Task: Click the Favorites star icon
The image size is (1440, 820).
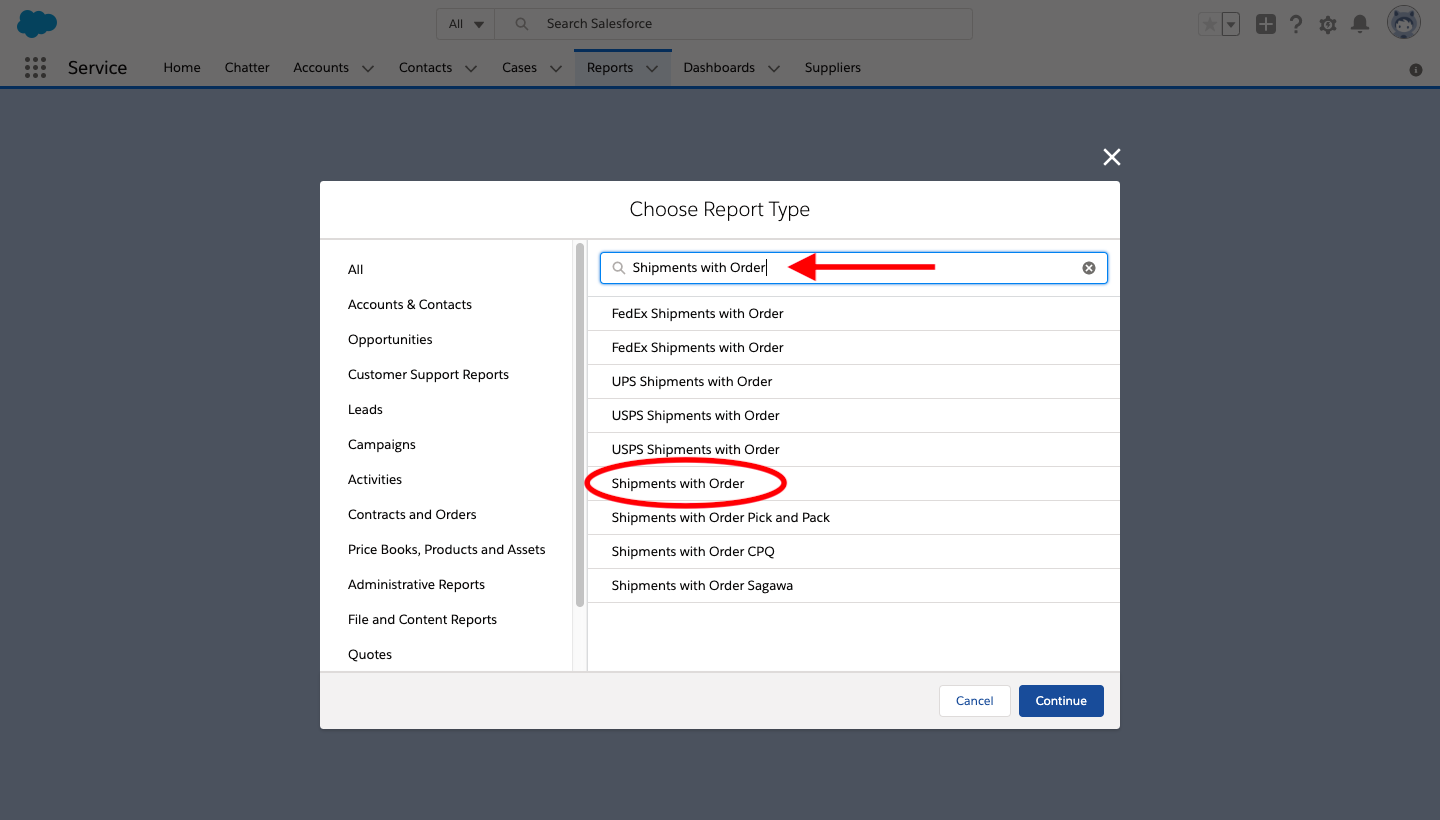Action: click(x=1210, y=24)
